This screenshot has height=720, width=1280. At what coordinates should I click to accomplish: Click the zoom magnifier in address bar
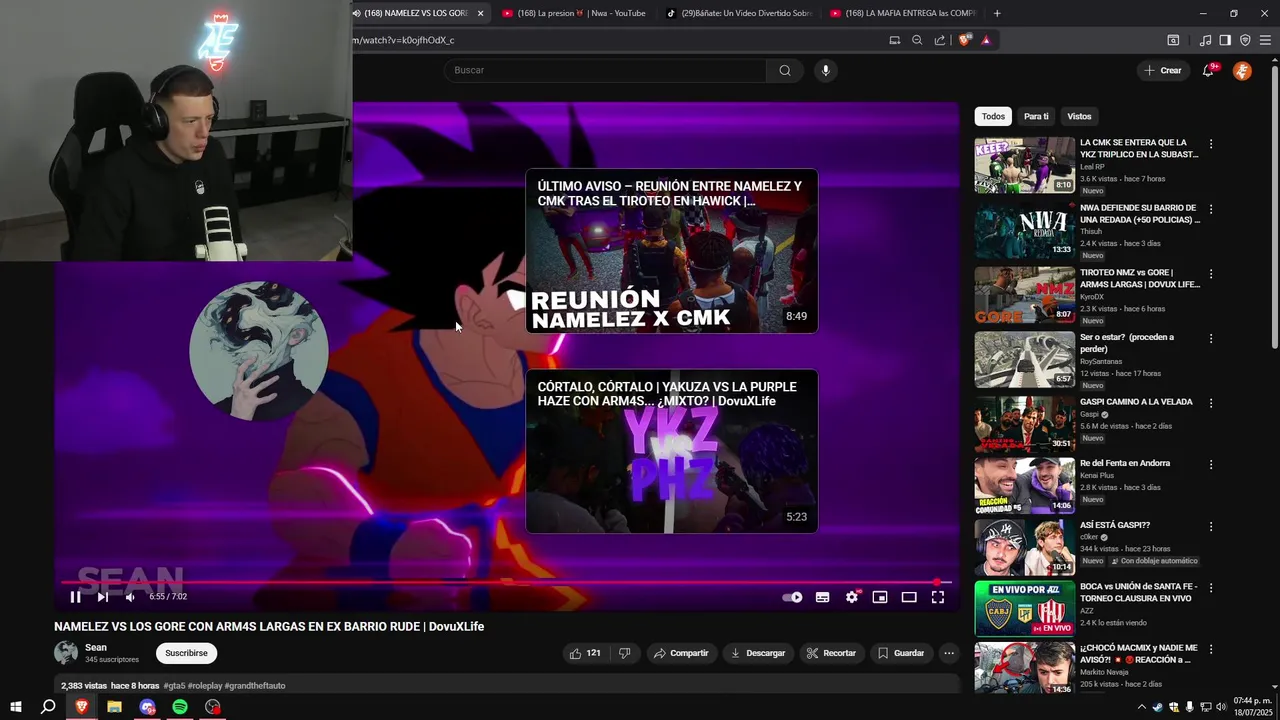917,40
